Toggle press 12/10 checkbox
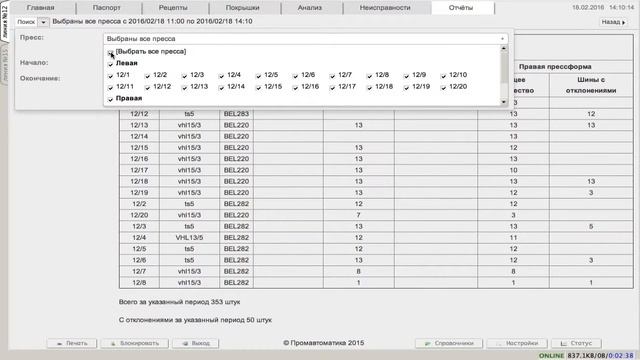The image size is (640, 360). pyautogui.click(x=444, y=76)
